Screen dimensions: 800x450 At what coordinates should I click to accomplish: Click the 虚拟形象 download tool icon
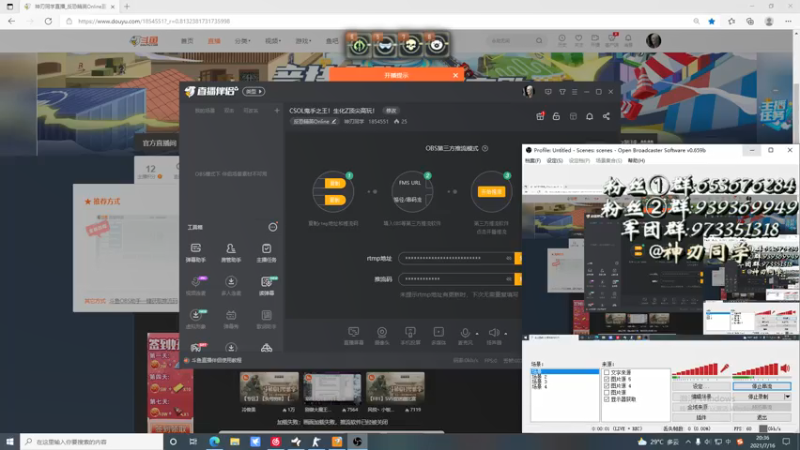(x=195, y=316)
